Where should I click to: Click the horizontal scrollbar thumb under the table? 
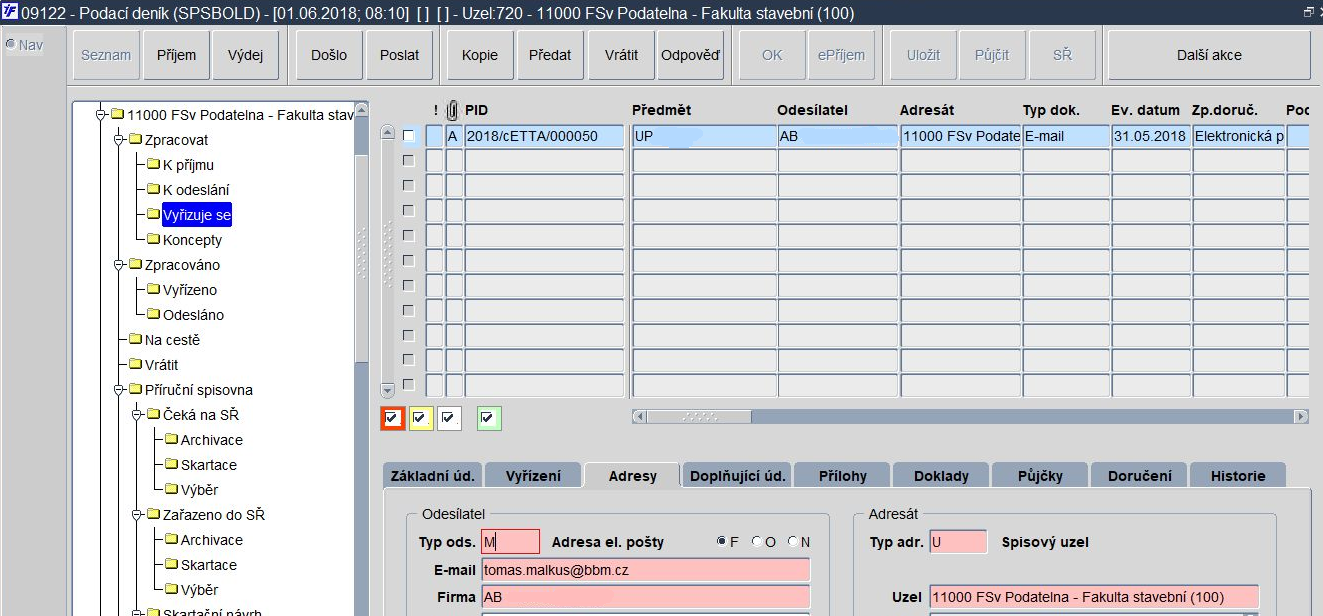click(x=699, y=416)
